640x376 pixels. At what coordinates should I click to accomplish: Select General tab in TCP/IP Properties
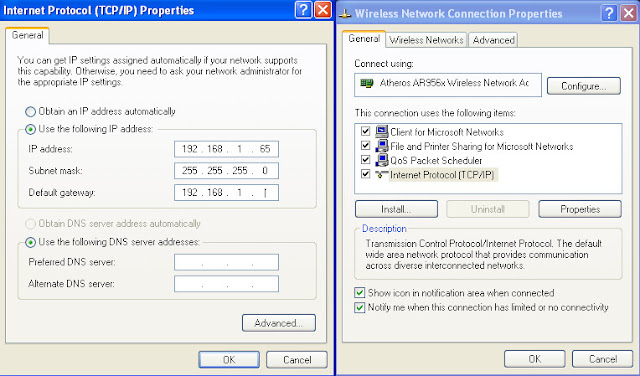tap(27, 35)
